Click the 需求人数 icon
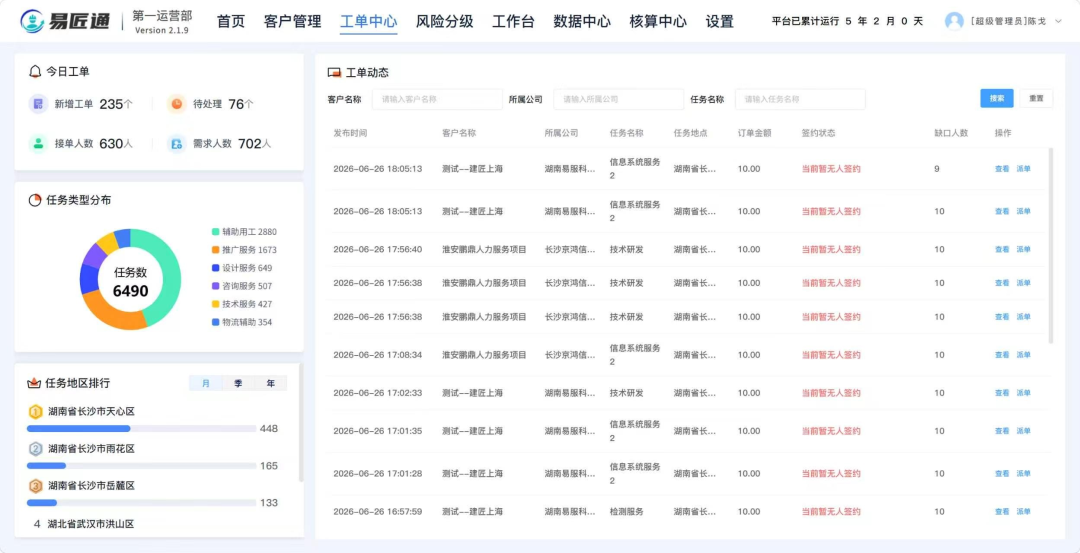The image size is (1080, 553). tap(177, 143)
